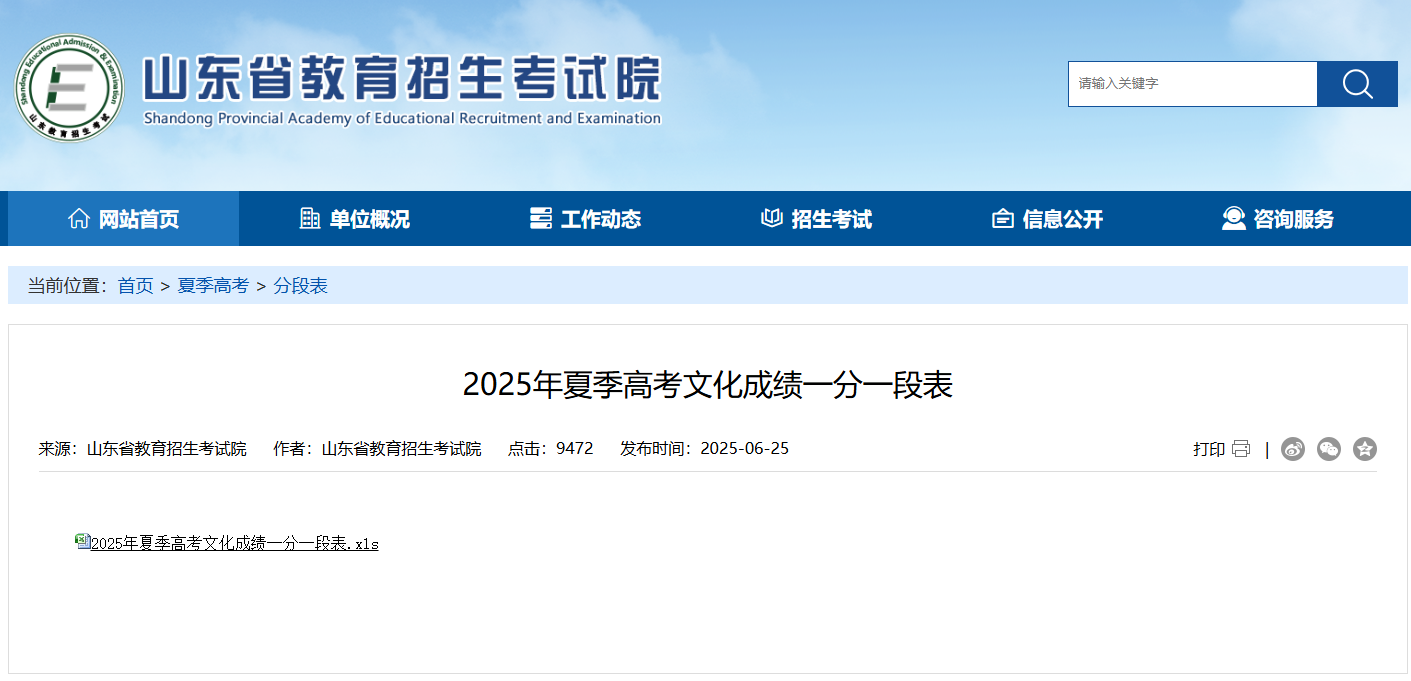Share to WeChat via its icon
This screenshot has height=681, width=1411.
[x=1329, y=449]
